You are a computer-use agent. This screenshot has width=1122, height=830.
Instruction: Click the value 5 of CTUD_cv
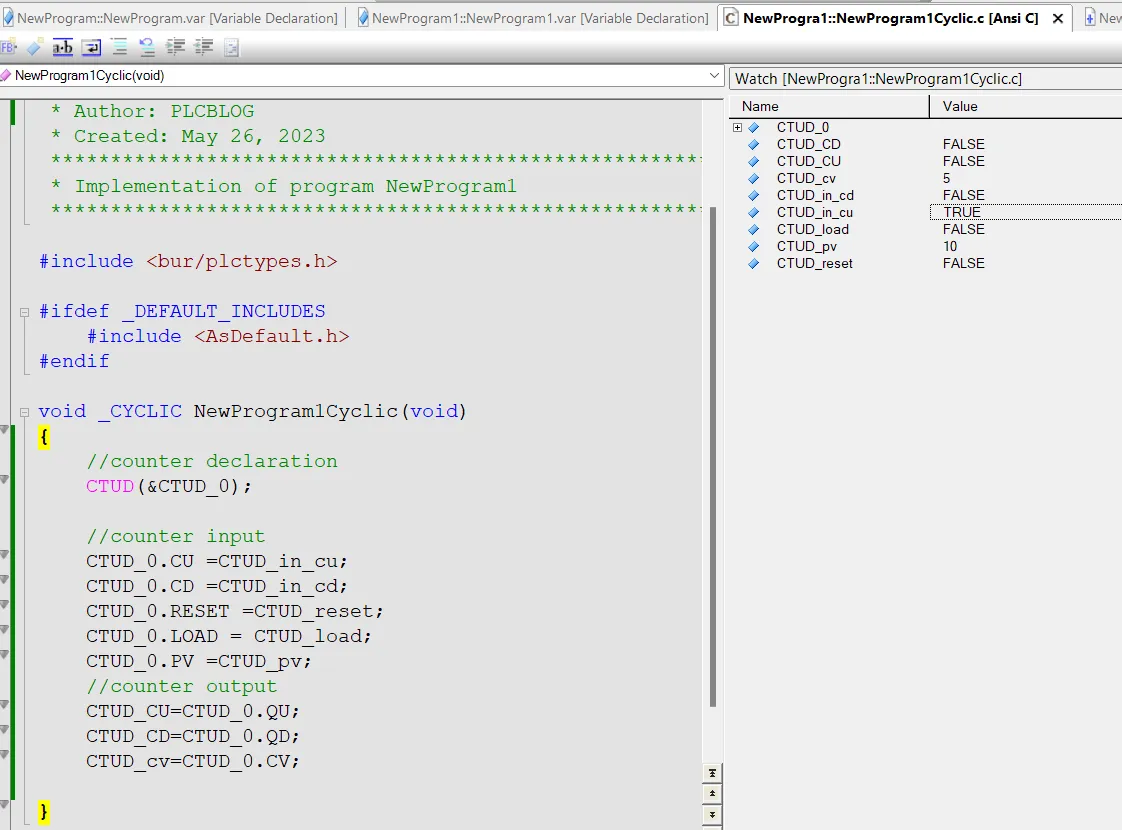(x=946, y=179)
